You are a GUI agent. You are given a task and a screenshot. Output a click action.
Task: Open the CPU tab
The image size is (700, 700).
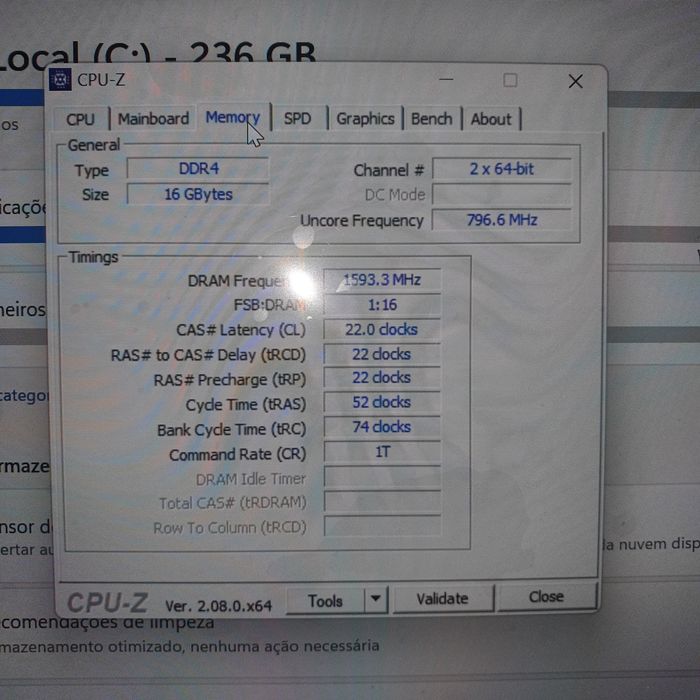pos(81,119)
